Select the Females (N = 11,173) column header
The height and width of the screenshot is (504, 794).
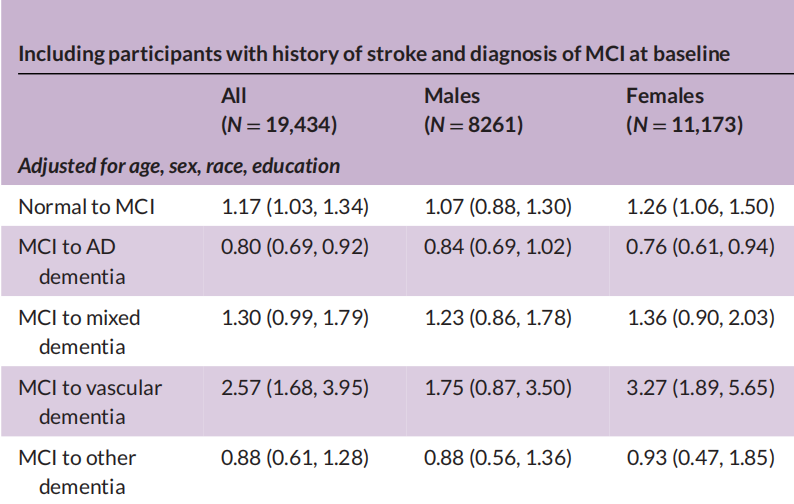[685, 111]
